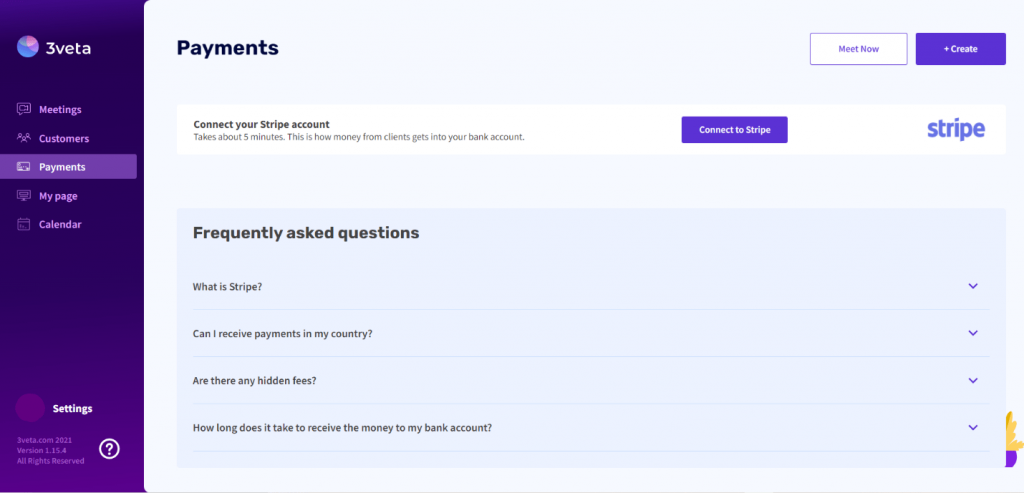Click the 3veta logo icon
This screenshot has height=493, width=1024.
28,47
